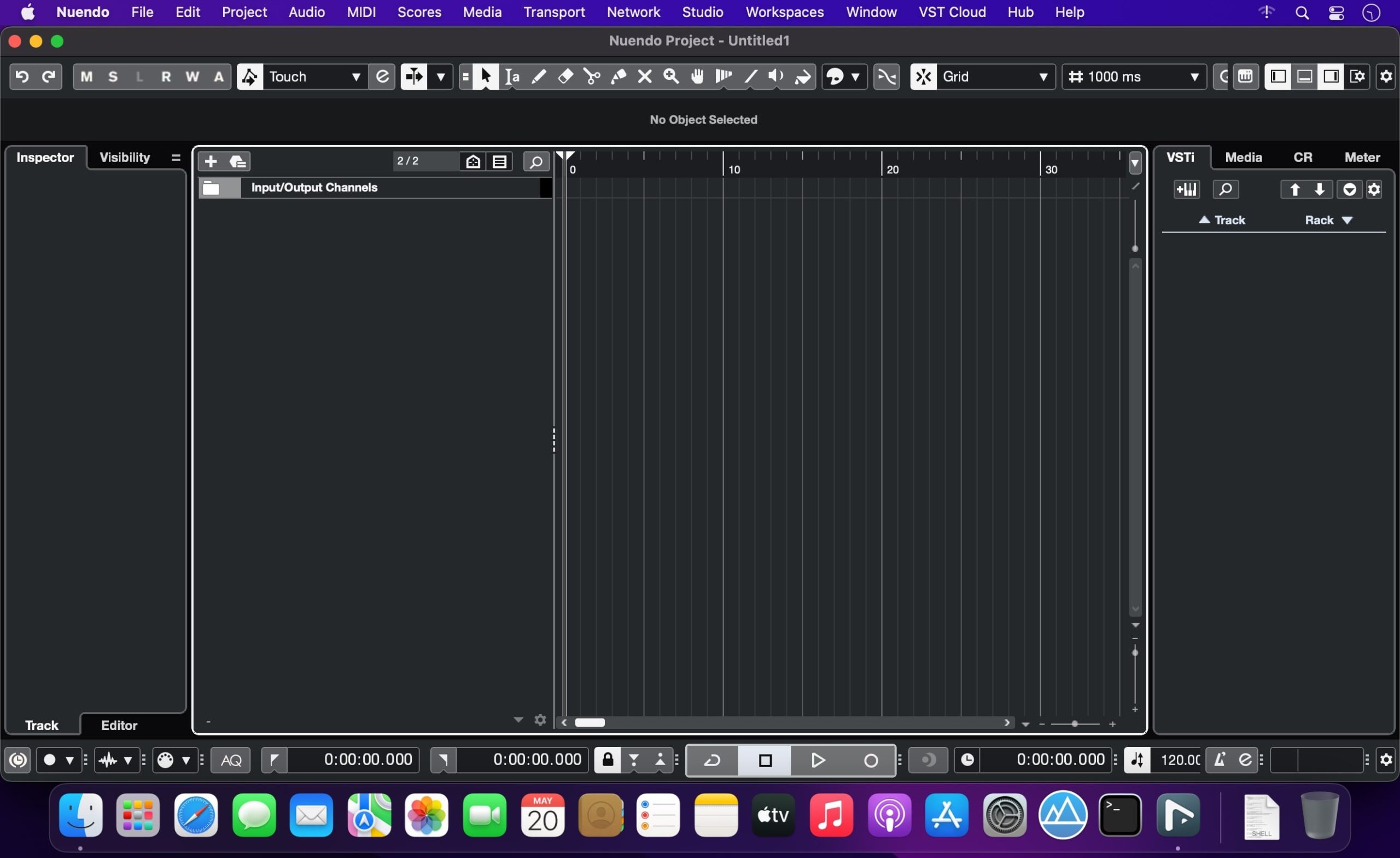Click the Input/Output Channels folder track

click(314, 188)
